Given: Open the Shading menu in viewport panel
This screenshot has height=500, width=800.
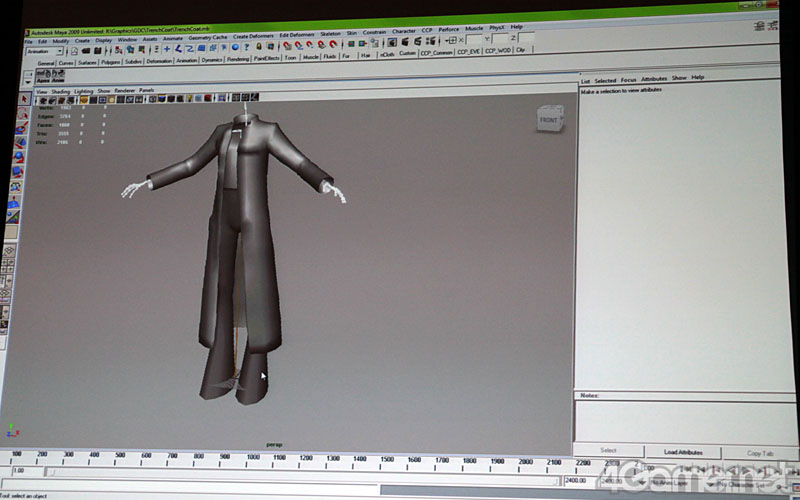Looking at the screenshot, I should (60, 91).
